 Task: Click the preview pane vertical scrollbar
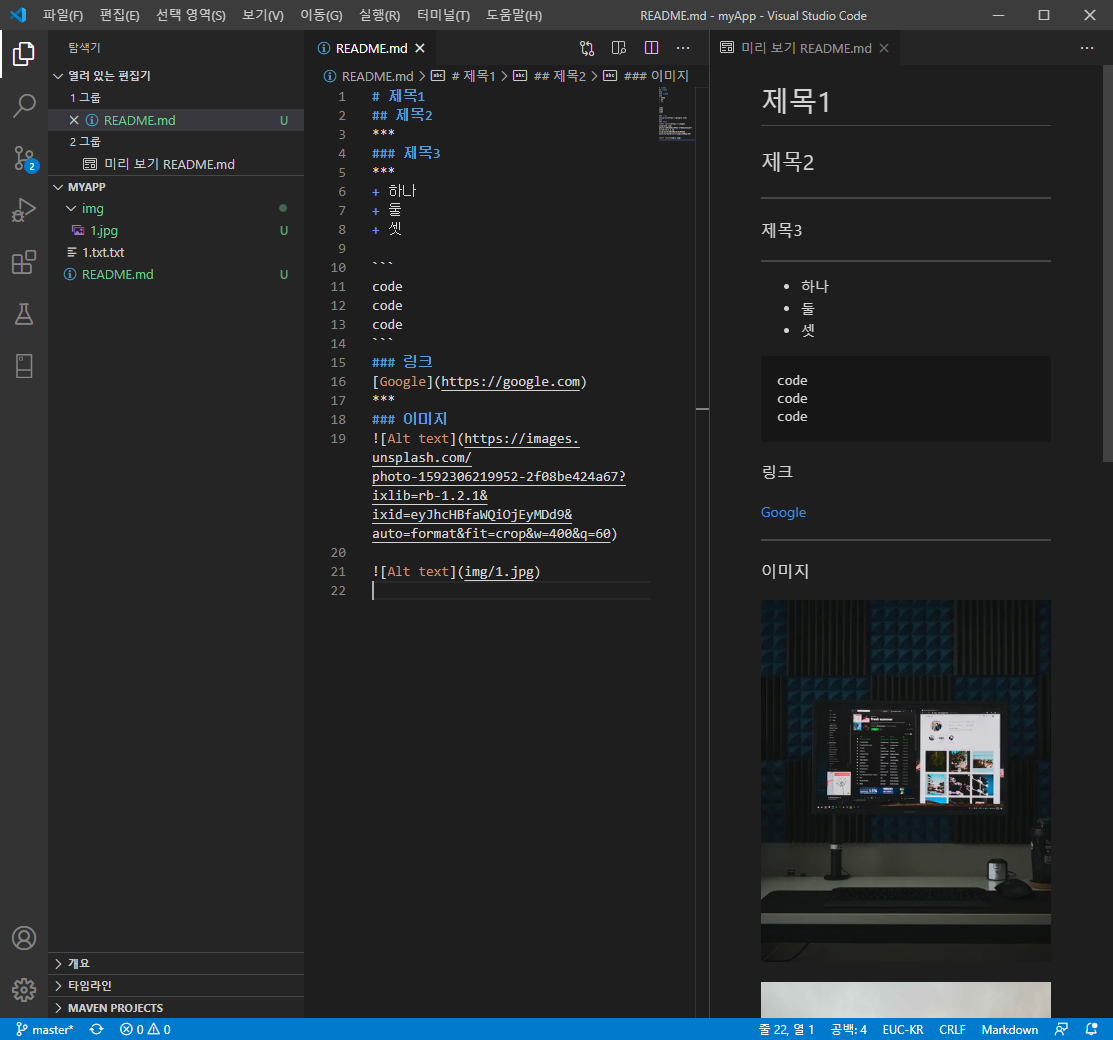(x=1107, y=263)
